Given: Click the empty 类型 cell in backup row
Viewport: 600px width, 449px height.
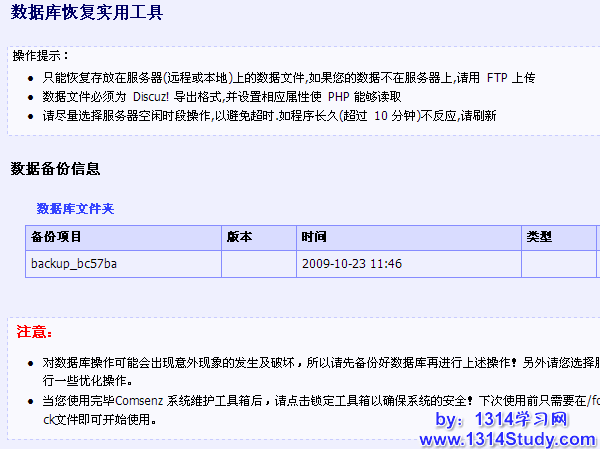Looking at the screenshot, I should pos(557,264).
